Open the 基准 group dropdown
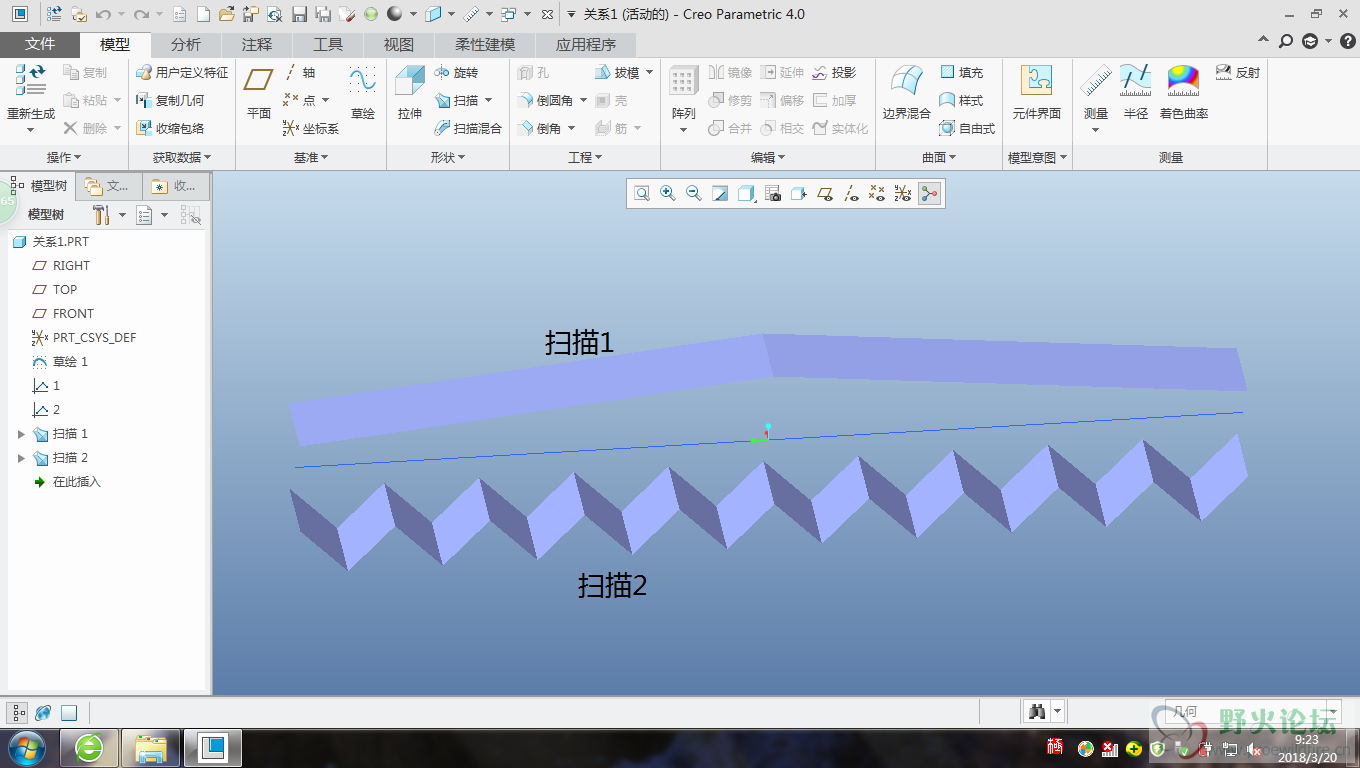 [311, 158]
